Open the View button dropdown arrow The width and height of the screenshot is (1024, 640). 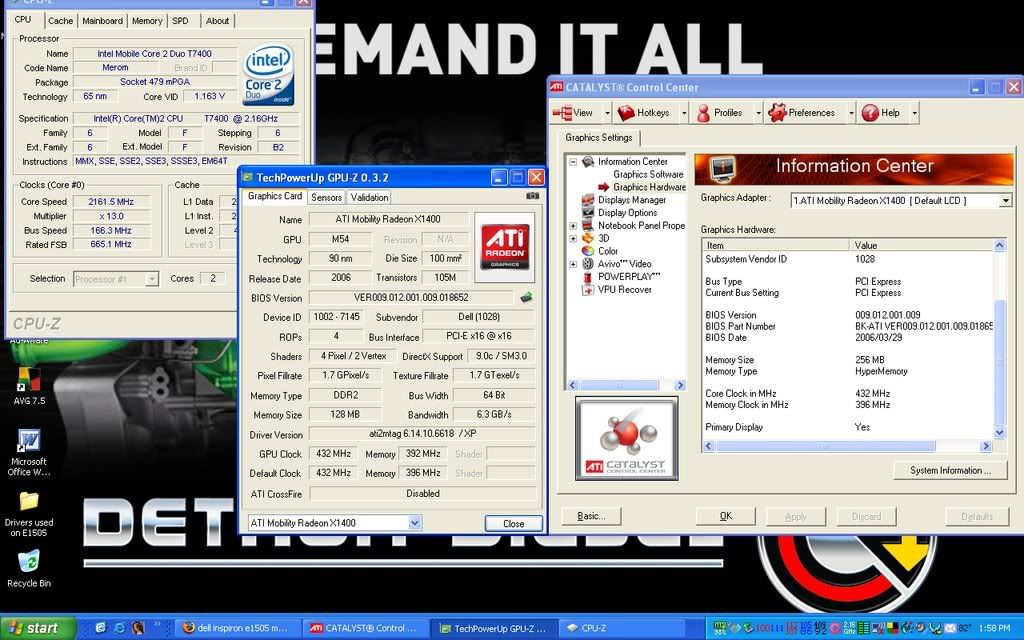[x=607, y=113]
